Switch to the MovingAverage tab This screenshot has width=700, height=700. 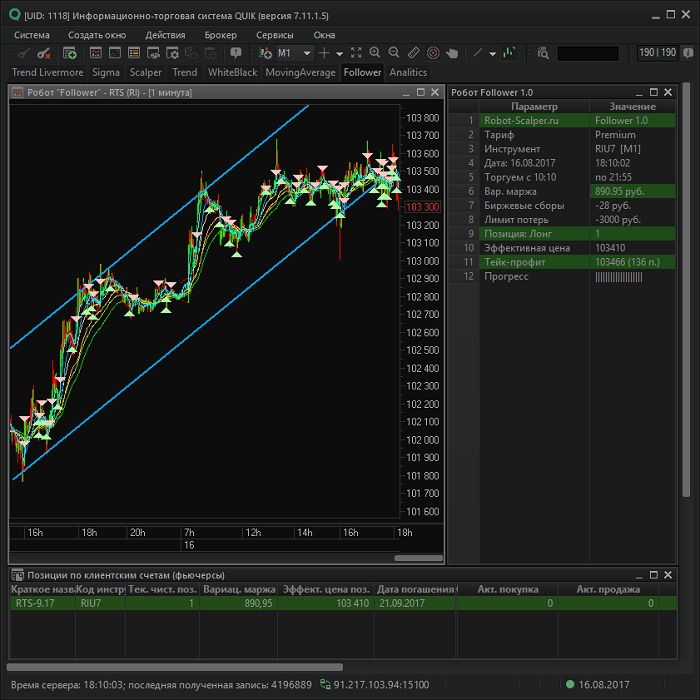(300, 72)
